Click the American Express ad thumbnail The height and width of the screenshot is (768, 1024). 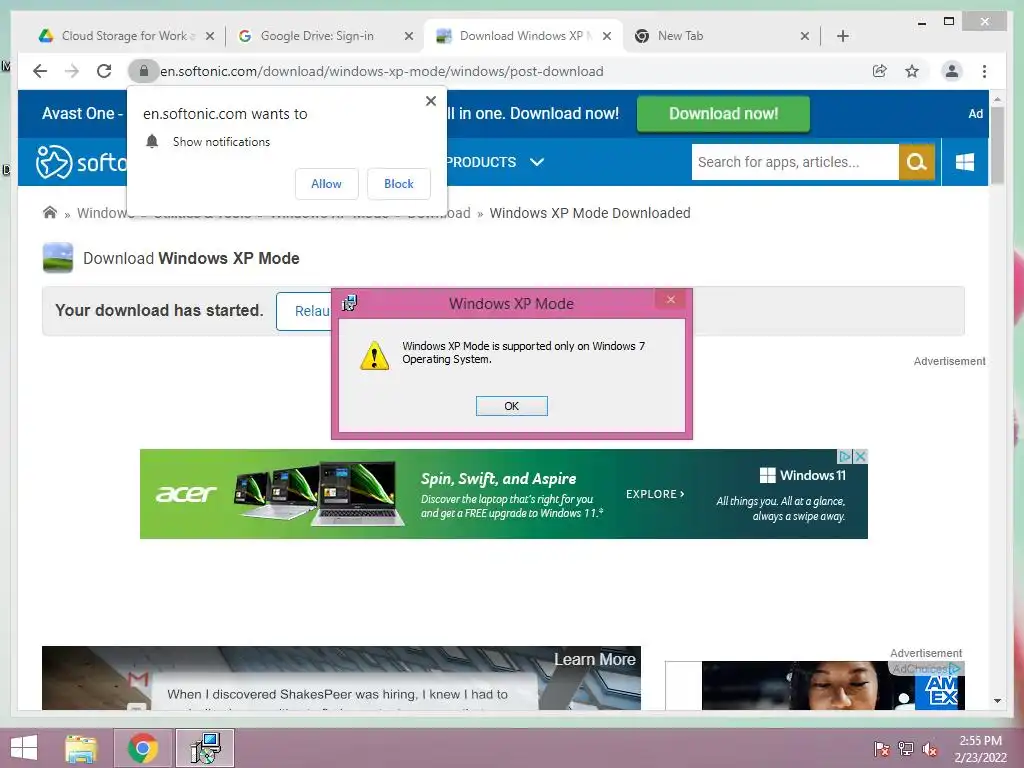[833, 685]
